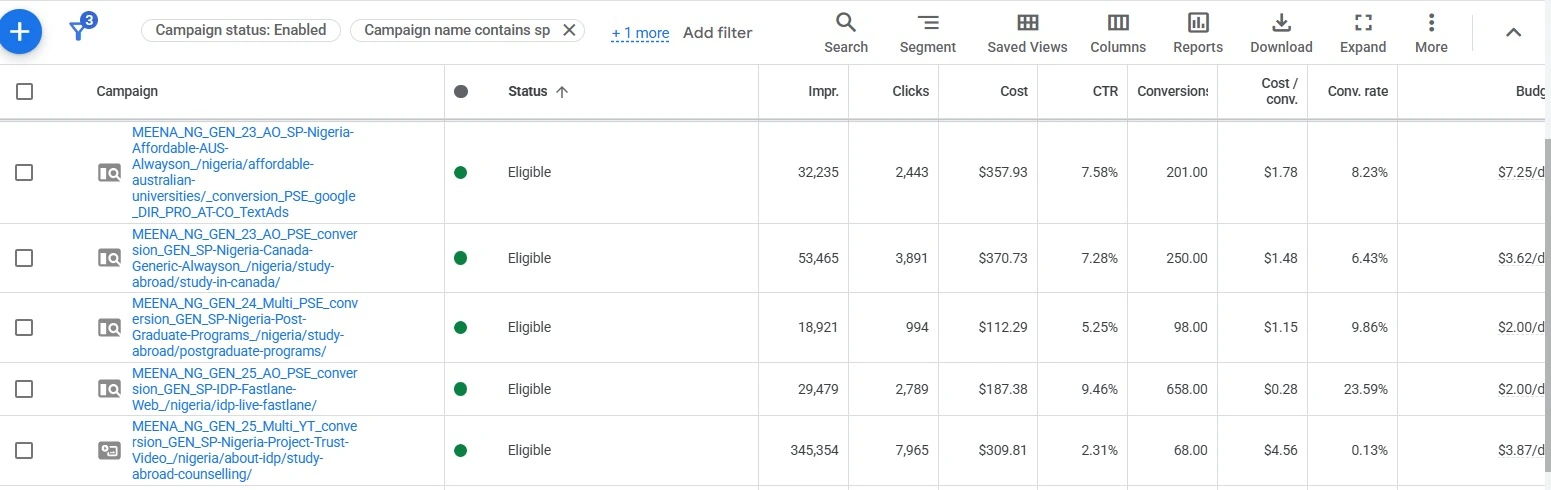Open the Segment tool

[x=928, y=33]
